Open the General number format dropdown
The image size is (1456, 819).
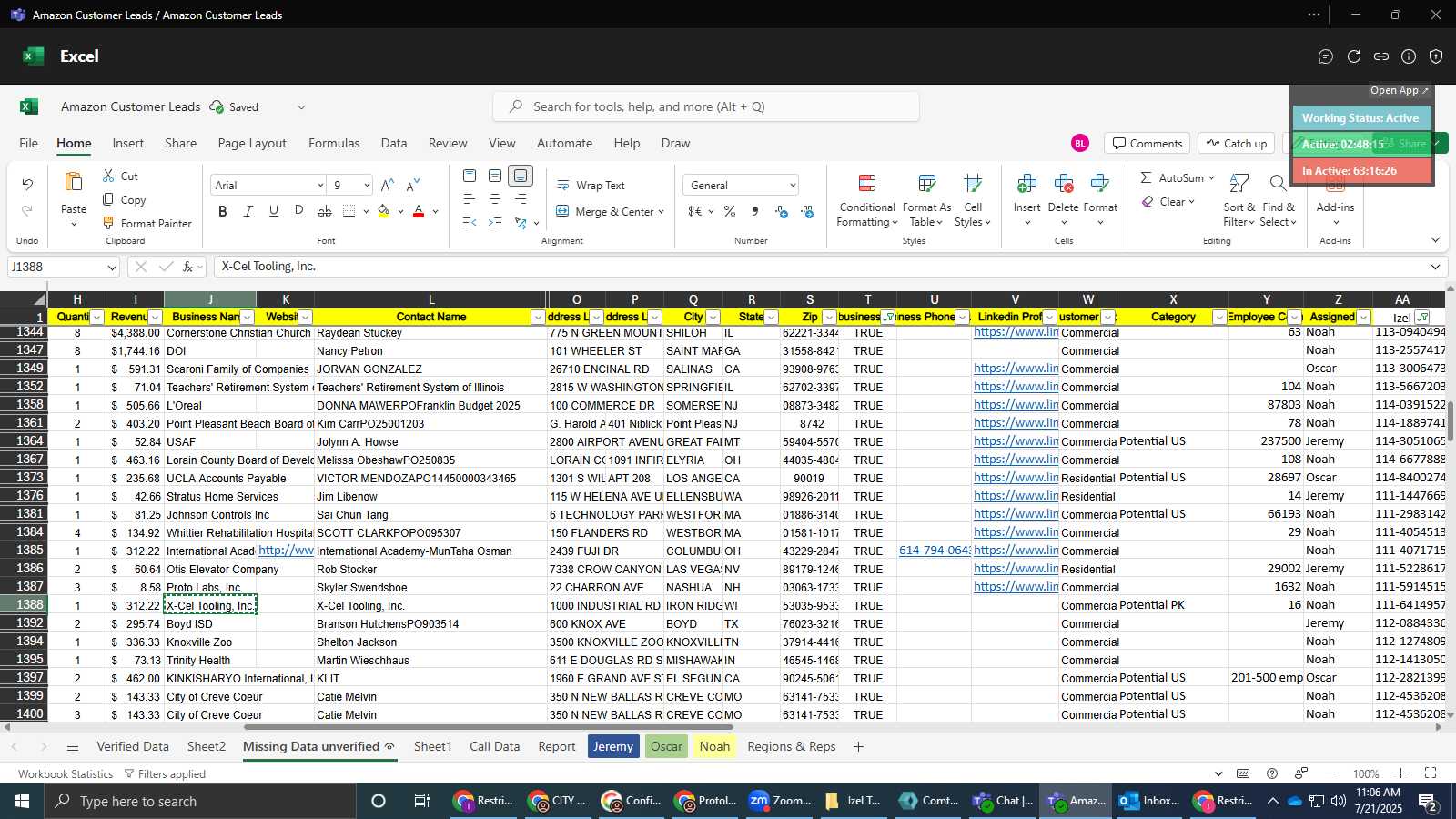793,185
